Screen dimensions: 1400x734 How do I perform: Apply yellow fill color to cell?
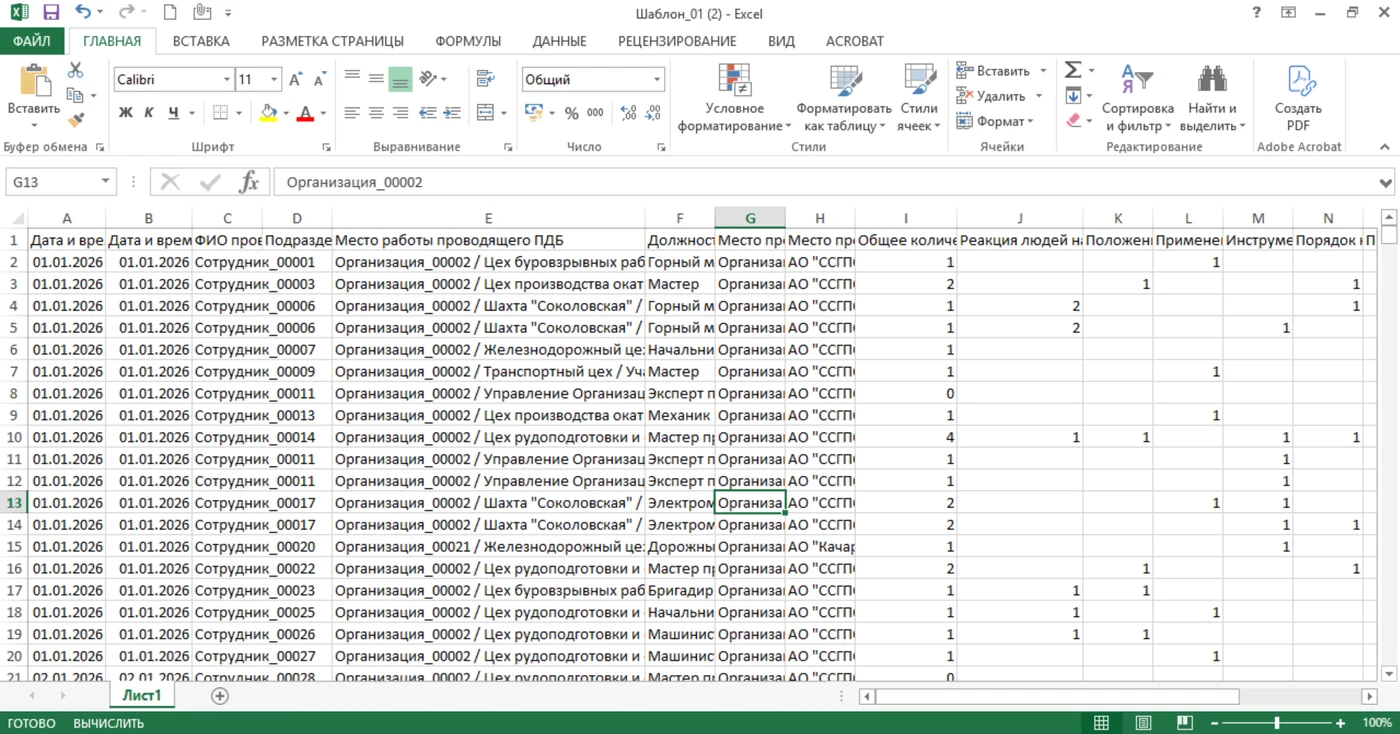[x=267, y=113]
